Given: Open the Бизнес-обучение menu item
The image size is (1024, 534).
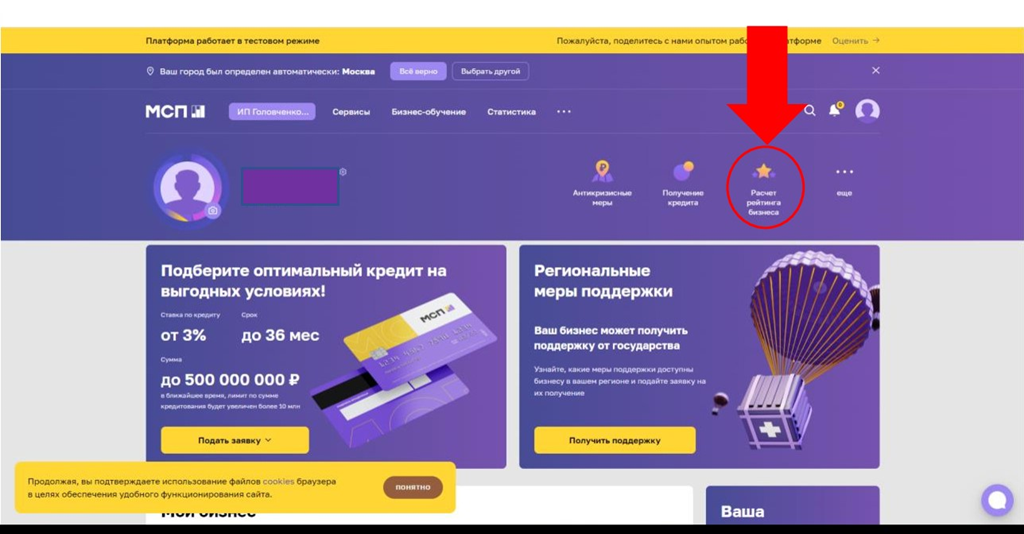Looking at the screenshot, I should coord(428,112).
